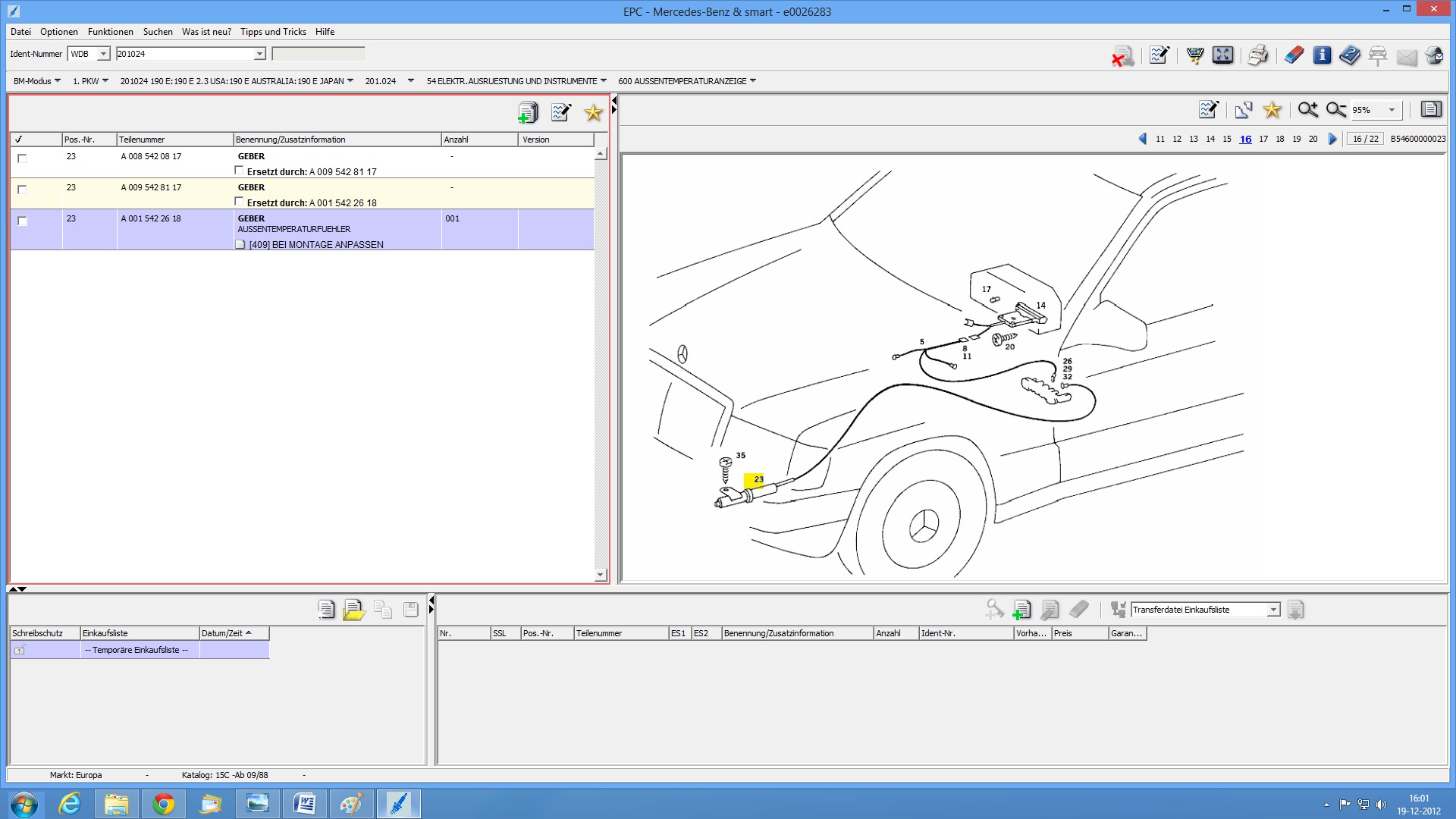Click the fullscreen expand view icon
The image size is (1456, 819).
(1222, 55)
